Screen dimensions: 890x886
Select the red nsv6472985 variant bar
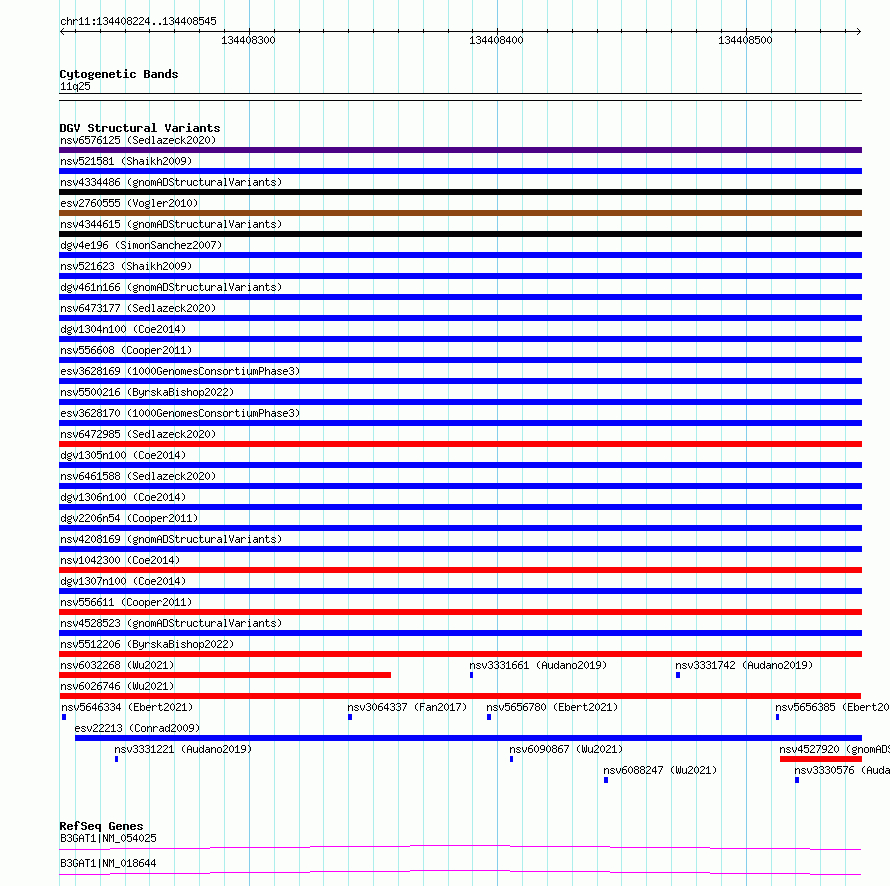[x=460, y=444]
